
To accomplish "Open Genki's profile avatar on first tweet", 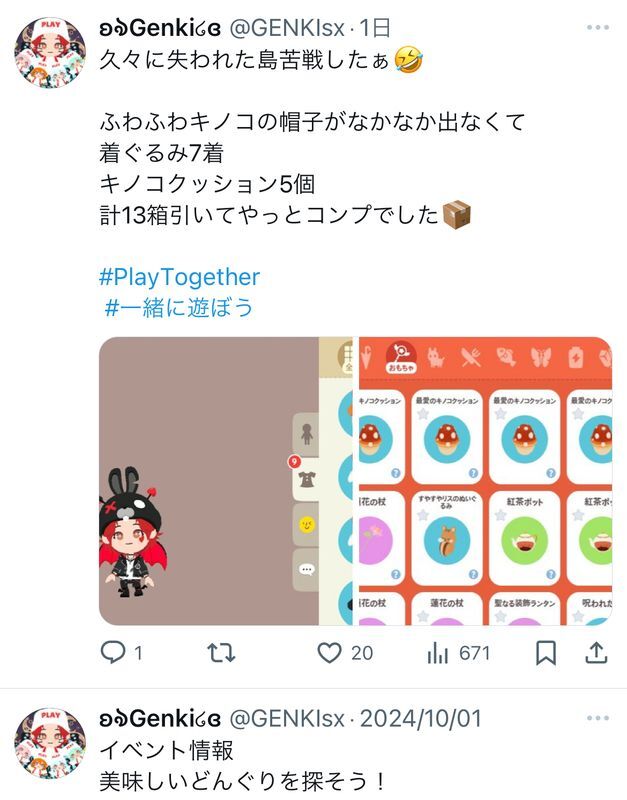I will pos(50,53).
